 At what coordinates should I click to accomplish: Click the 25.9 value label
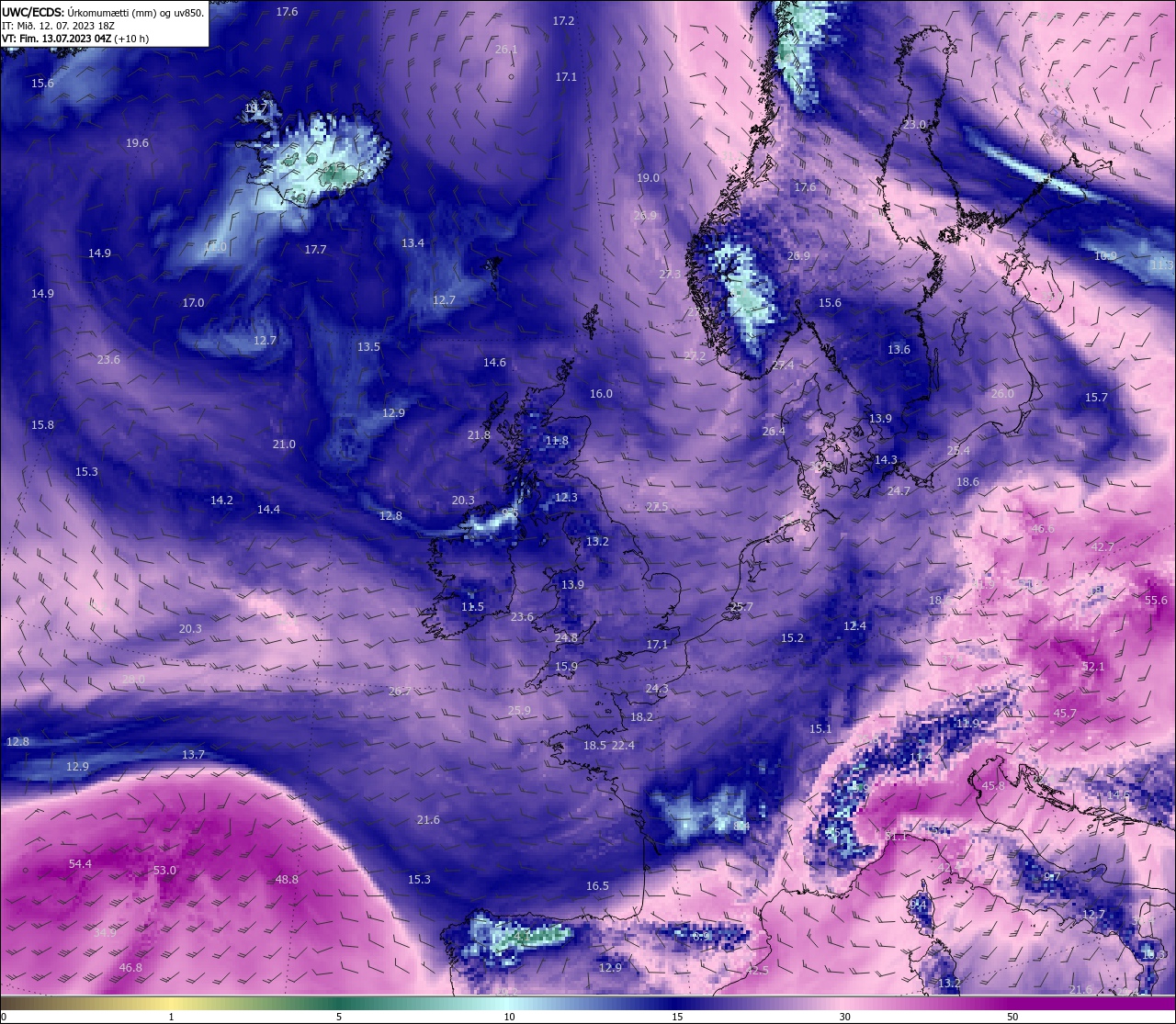click(519, 711)
